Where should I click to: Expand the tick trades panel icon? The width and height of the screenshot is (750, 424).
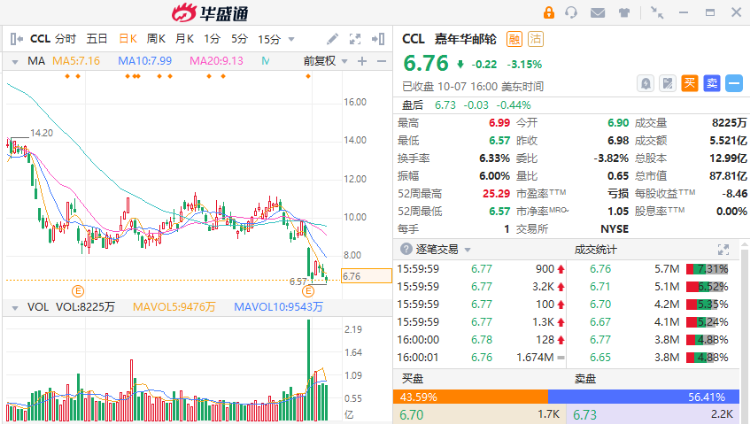(723, 249)
